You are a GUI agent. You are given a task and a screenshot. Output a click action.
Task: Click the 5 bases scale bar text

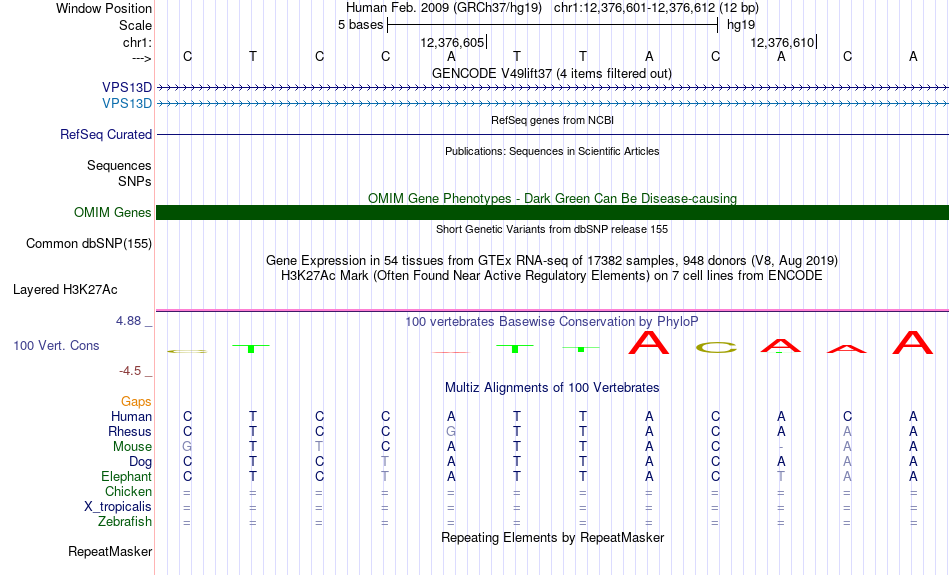[360, 25]
